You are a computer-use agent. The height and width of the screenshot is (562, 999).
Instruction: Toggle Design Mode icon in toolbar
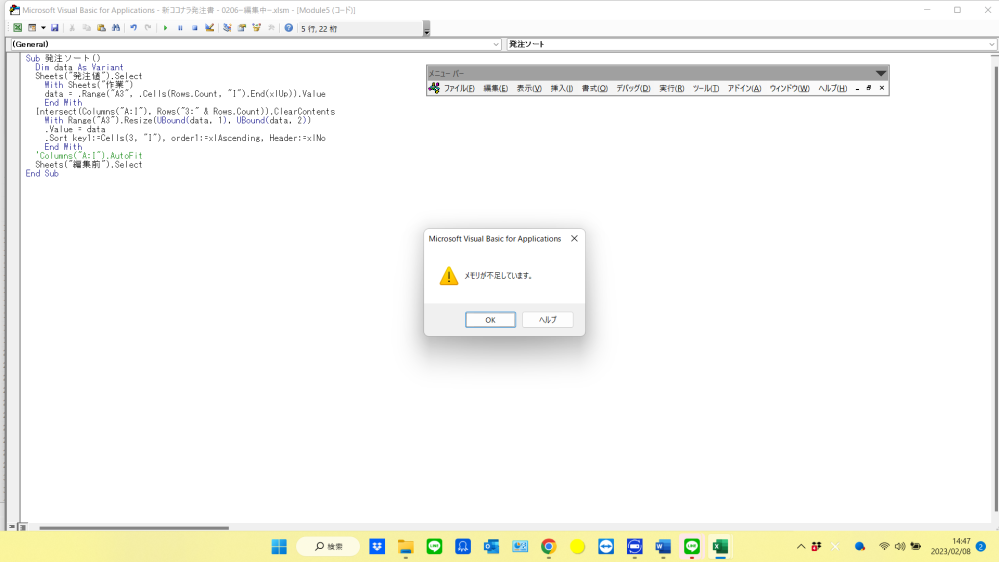209,28
